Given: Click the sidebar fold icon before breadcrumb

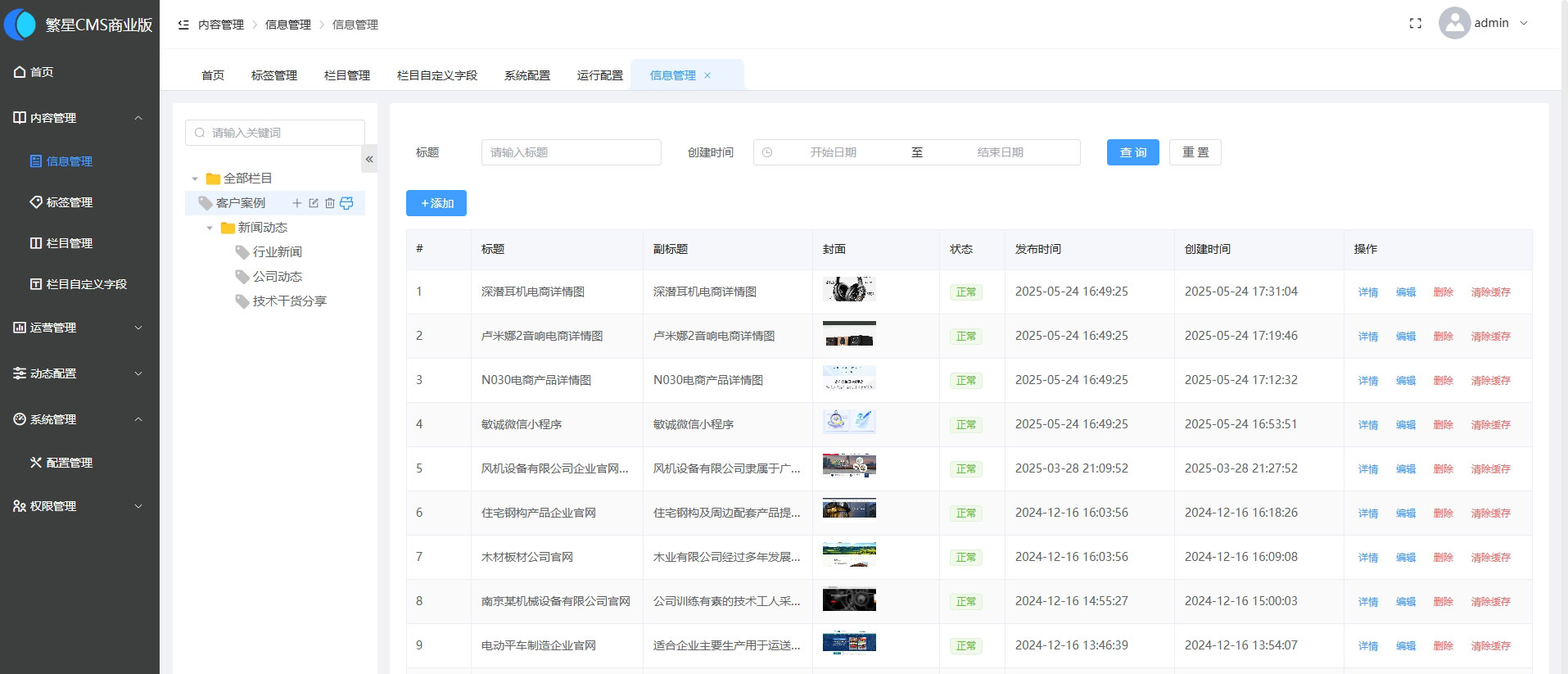Looking at the screenshot, I should click(x=183, y=25).
